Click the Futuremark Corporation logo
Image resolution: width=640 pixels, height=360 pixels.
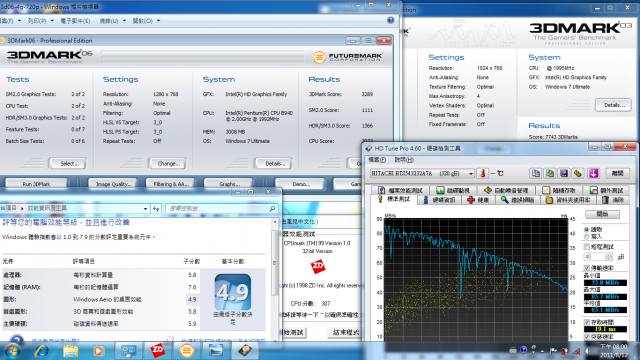tap(348, 57)
